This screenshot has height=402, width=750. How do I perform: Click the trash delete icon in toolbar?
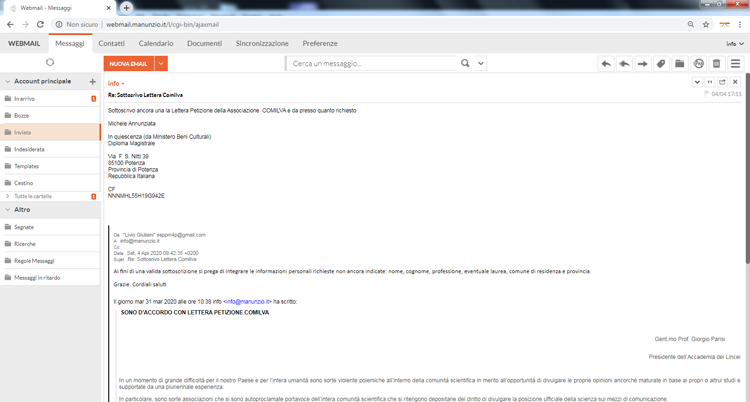[x=717, y=64]
